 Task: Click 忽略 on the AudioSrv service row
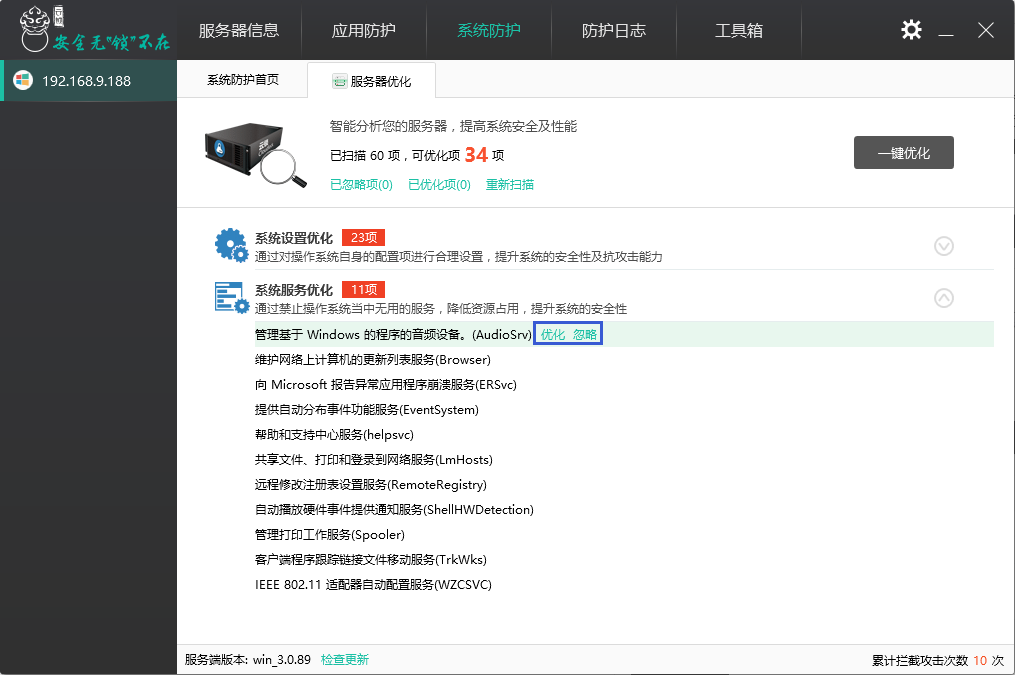(x=585, y=334)
